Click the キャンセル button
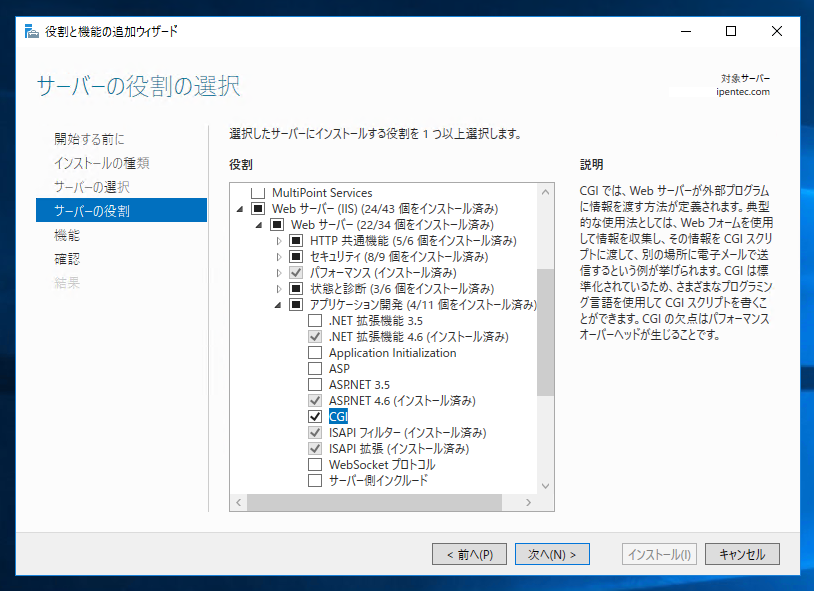 [742, 554]
